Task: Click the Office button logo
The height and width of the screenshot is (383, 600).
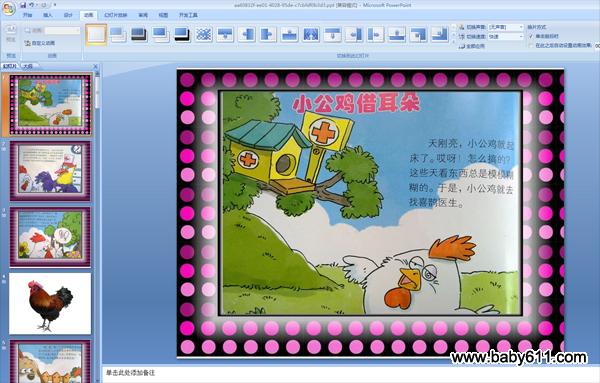Action: pyautogui.click(x=8, y=8)
